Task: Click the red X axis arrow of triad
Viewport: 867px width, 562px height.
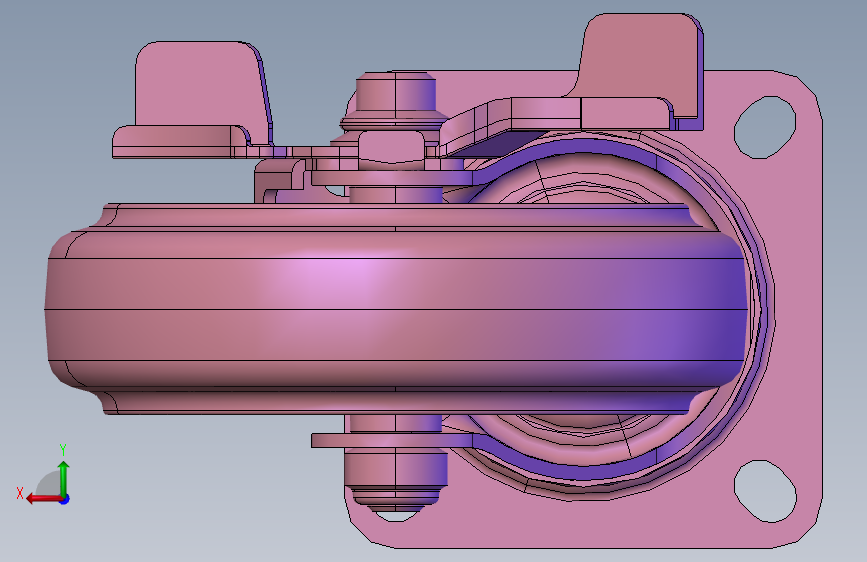Action: click(x=43, y=499)
